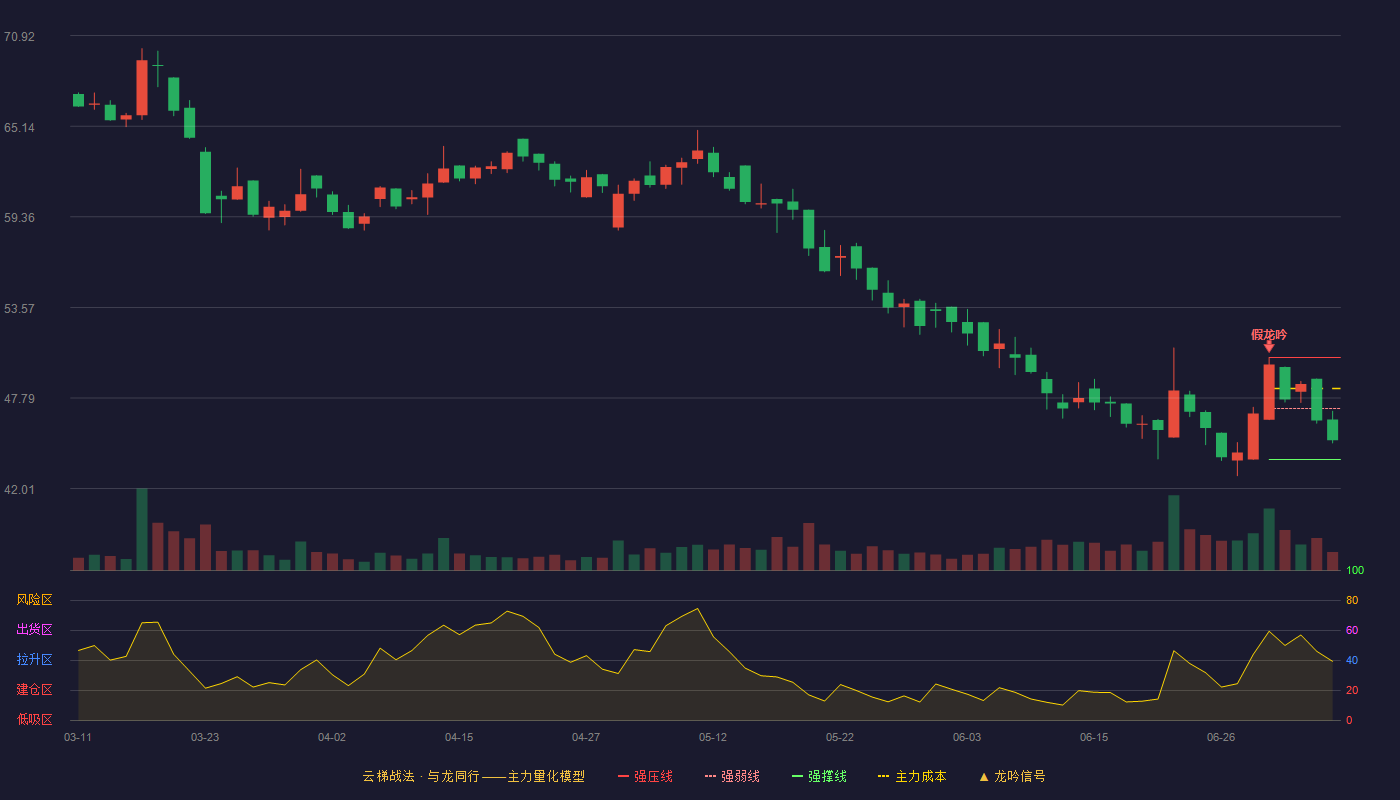Click the 03-23 date label
1400x800 pixels.
tap(205, 737)
